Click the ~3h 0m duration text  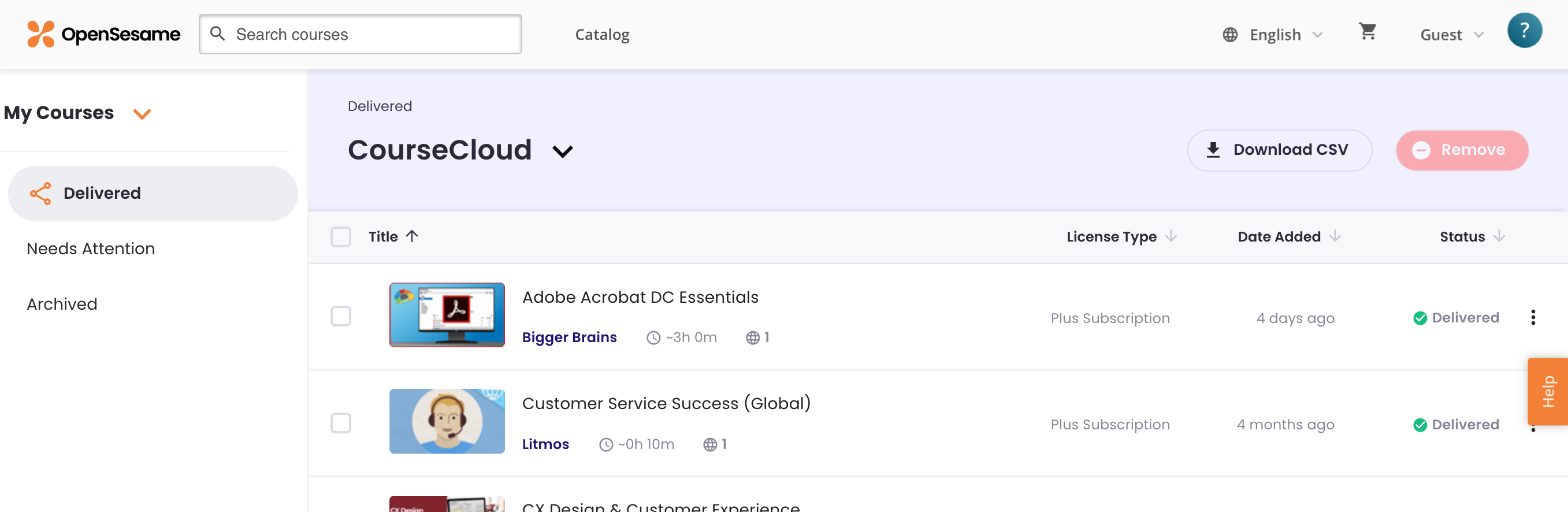pyautogui.click(x=692, y=337)
